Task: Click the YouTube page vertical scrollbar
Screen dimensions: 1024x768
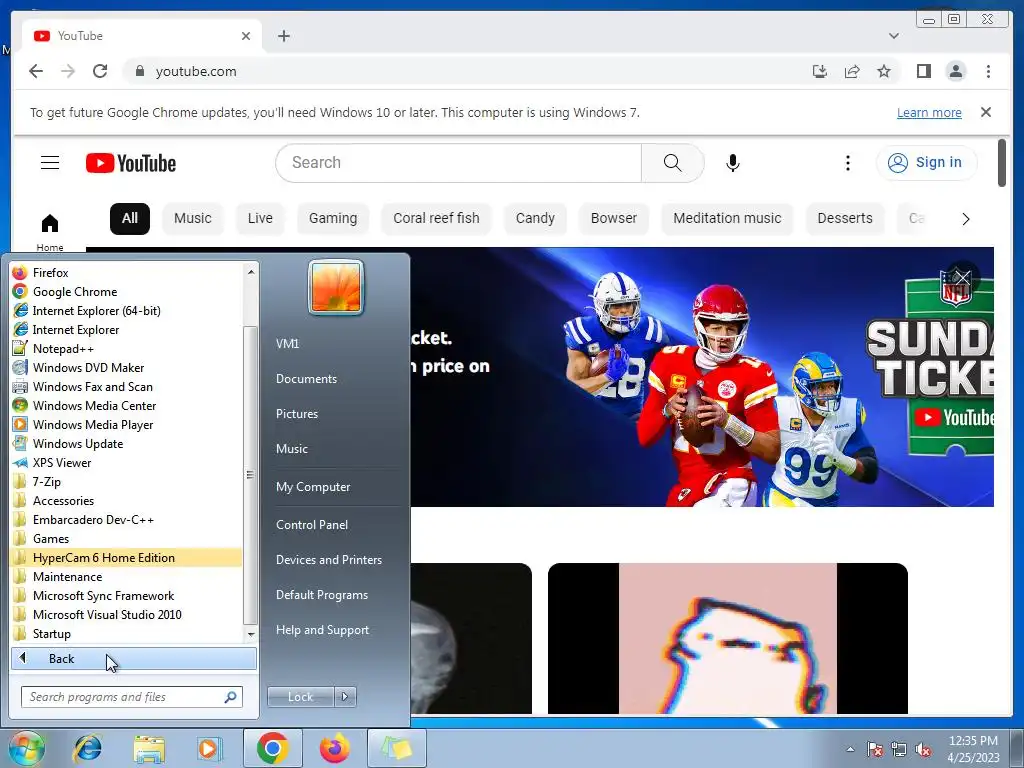Action: [1002, 163]
